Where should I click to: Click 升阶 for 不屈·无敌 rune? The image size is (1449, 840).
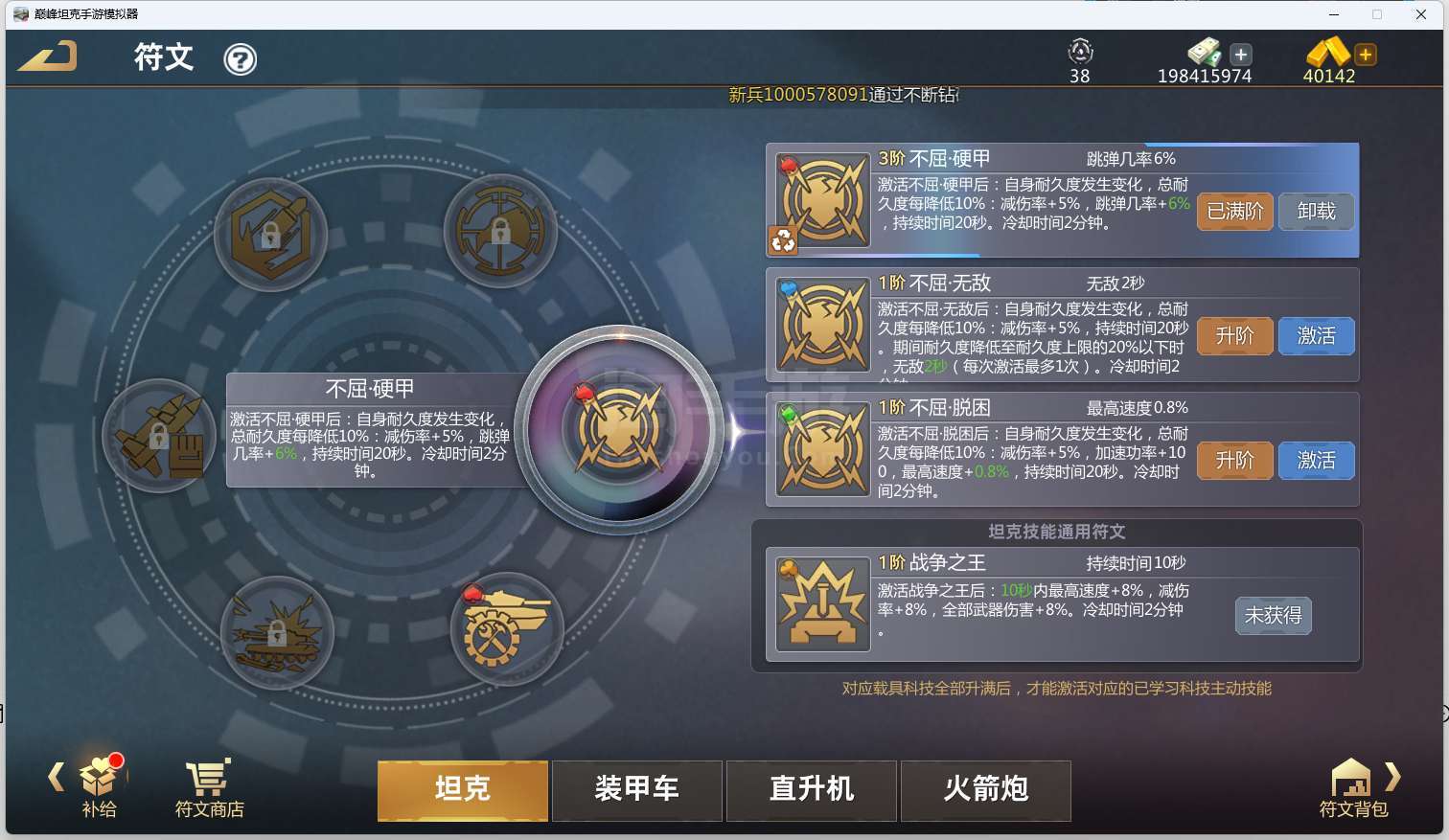click(x=1235, y=336)
